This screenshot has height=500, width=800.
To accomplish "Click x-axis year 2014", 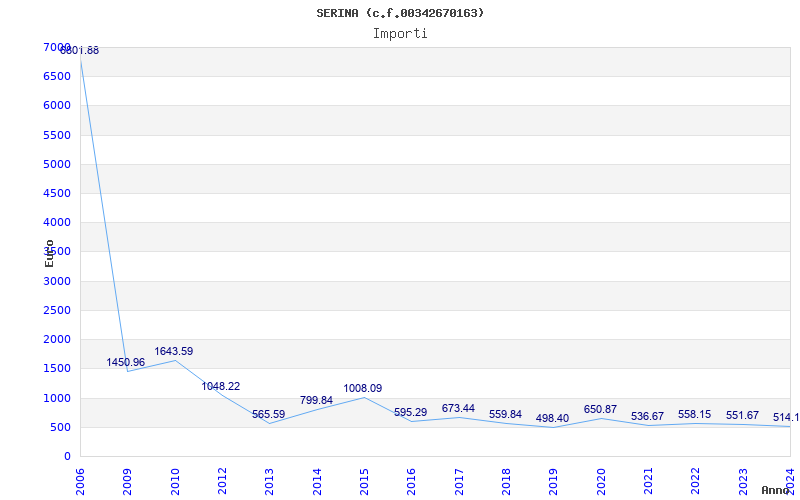I will tap(317, 481).
